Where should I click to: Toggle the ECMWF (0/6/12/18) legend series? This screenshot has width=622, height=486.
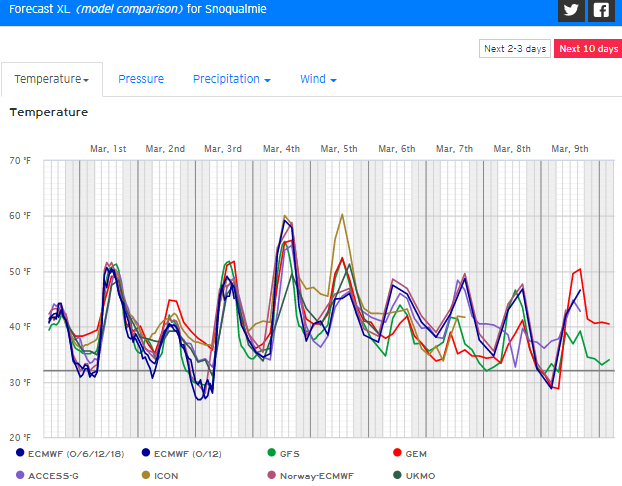(65, 453)
